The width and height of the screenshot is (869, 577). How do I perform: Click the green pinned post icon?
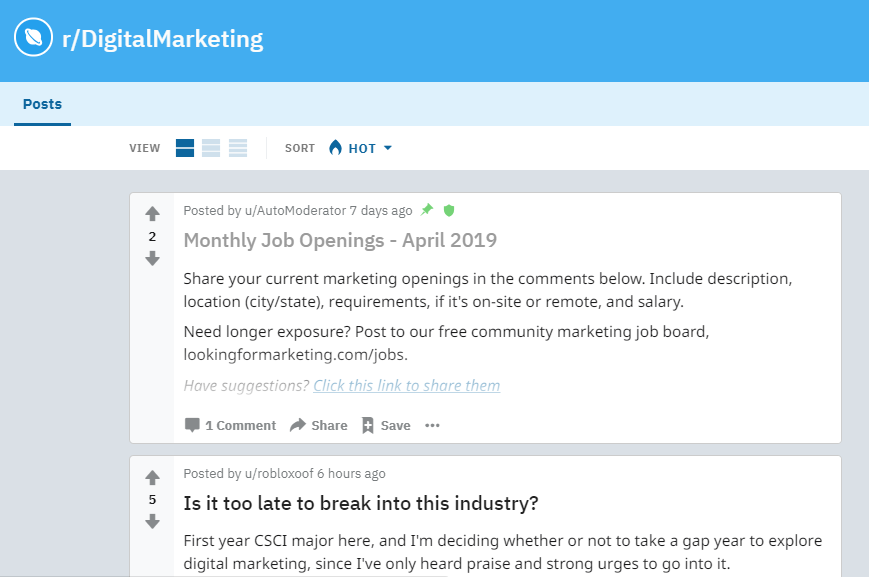tap(427, 210)
